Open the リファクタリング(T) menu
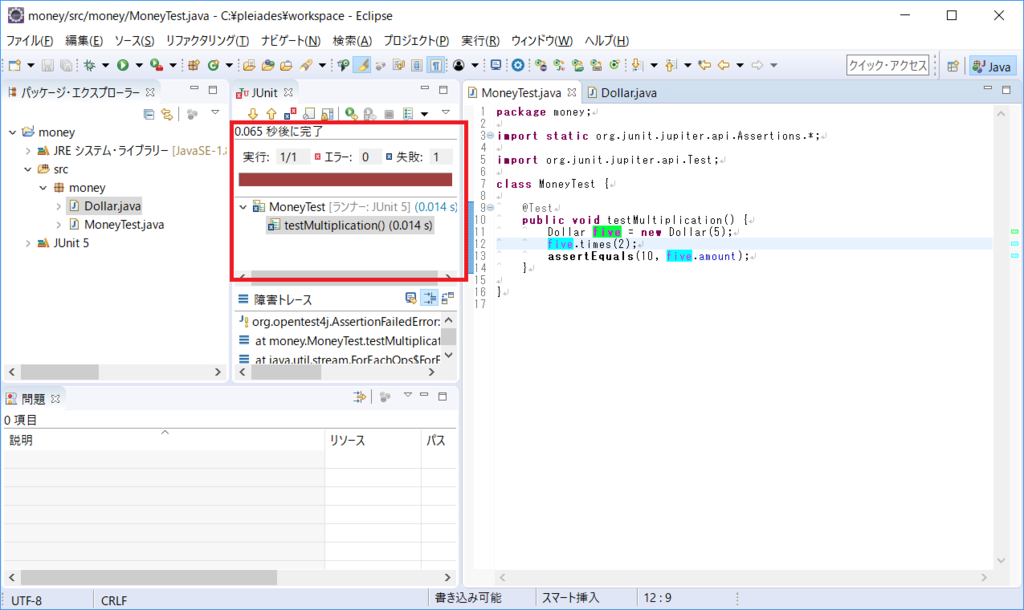The width and height of the screenshot is (1024, 610). coord(207,40)
